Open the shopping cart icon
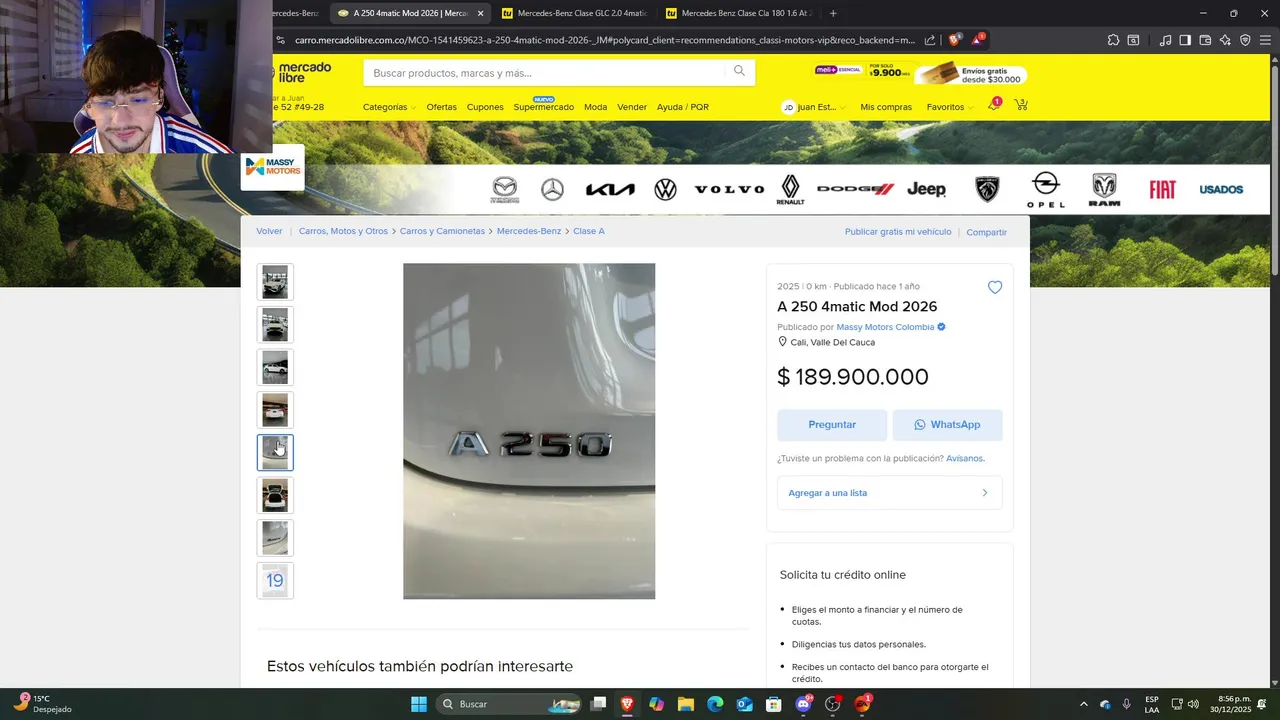 pyautogui.click(x=1021, y=105)
